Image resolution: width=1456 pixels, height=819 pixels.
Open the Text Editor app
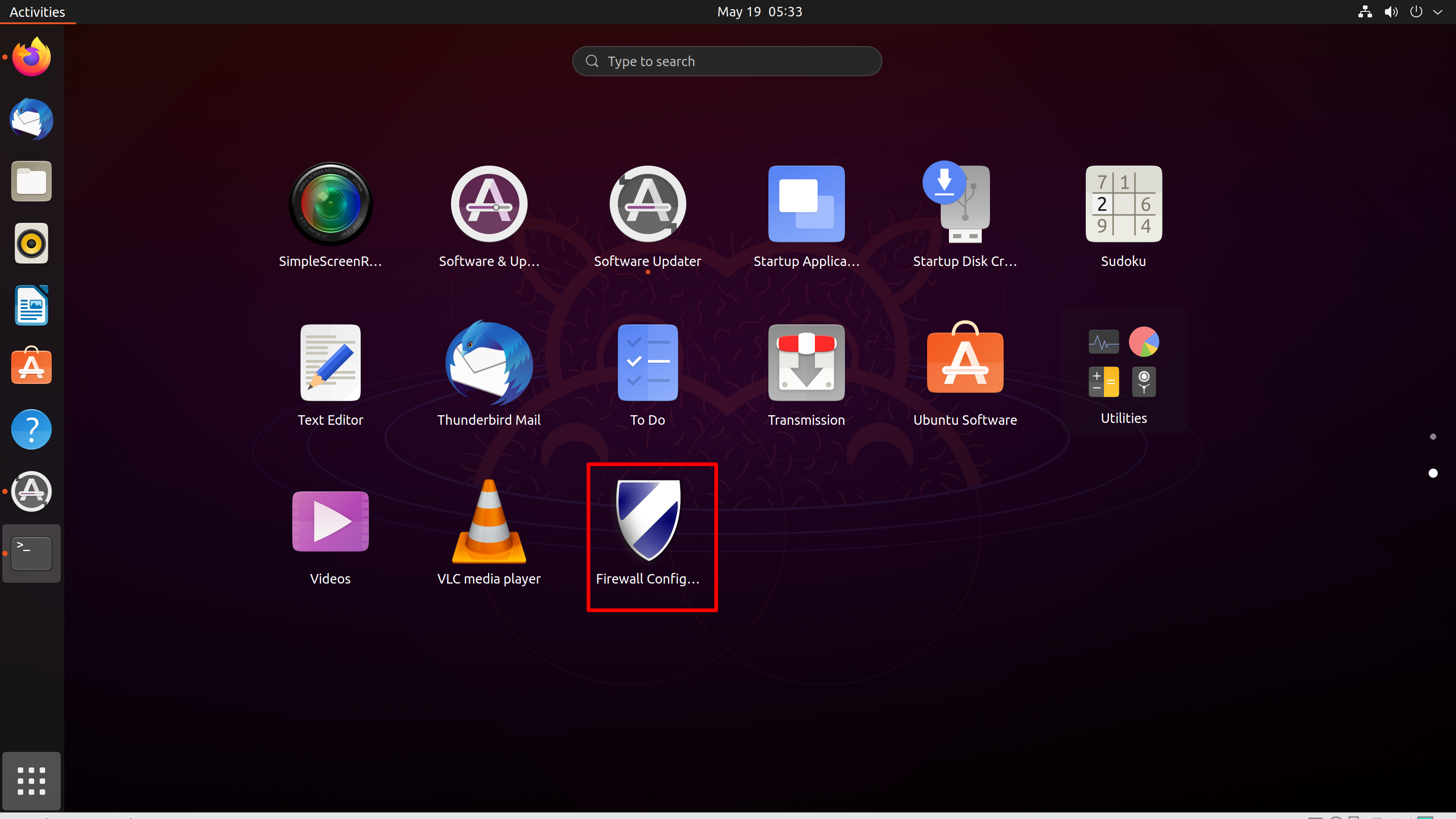[x=331, y=363]
